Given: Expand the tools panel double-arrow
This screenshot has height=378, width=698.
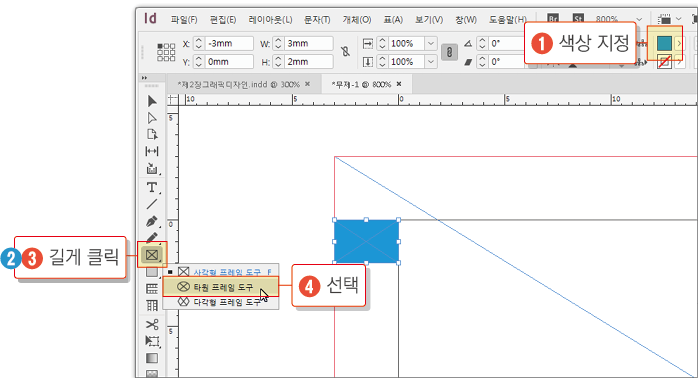Looking at the screenshot, I should (144, 78).
